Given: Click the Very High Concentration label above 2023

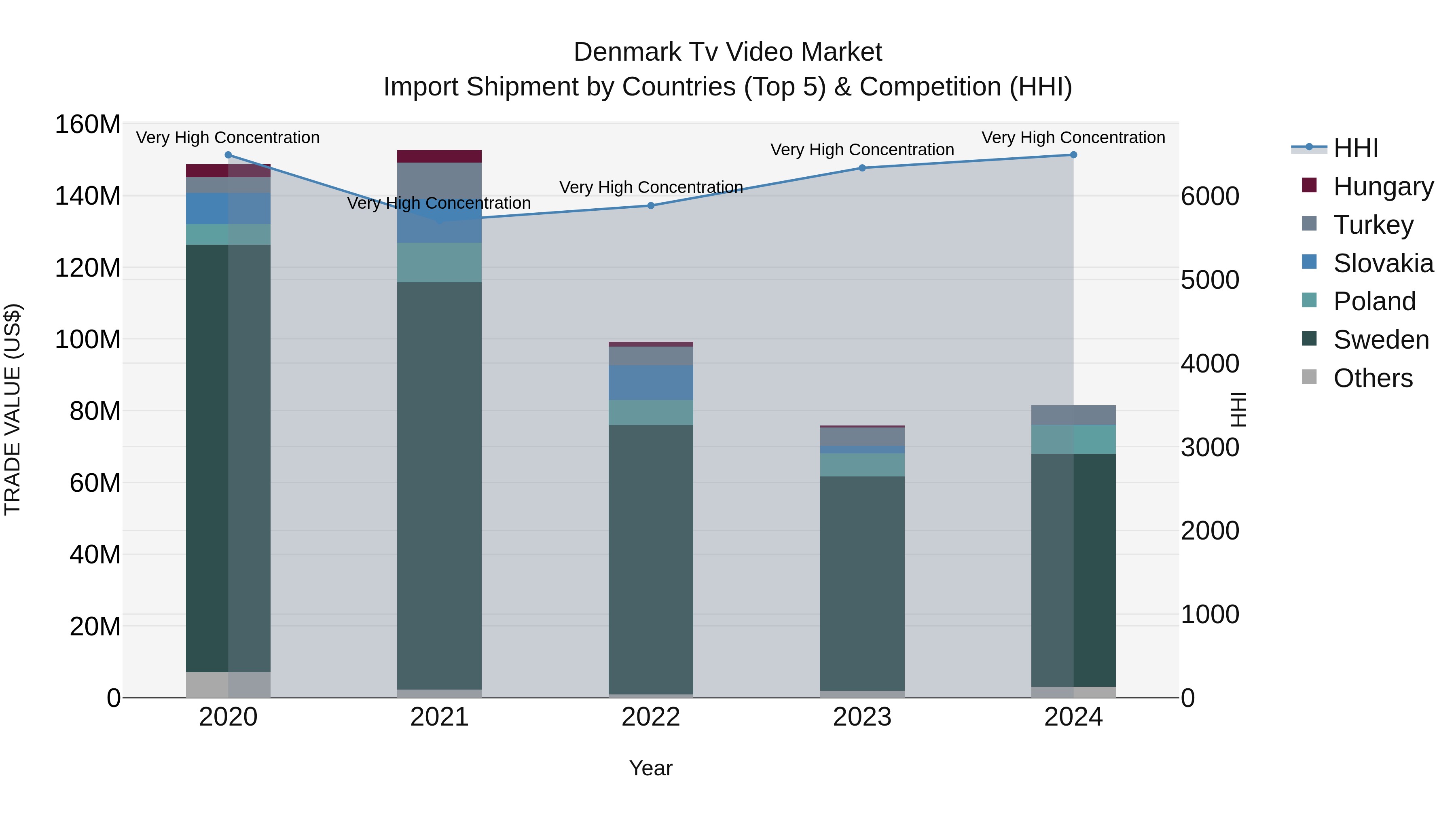Looking at the screenshot, I should click(x=862, y=150).
